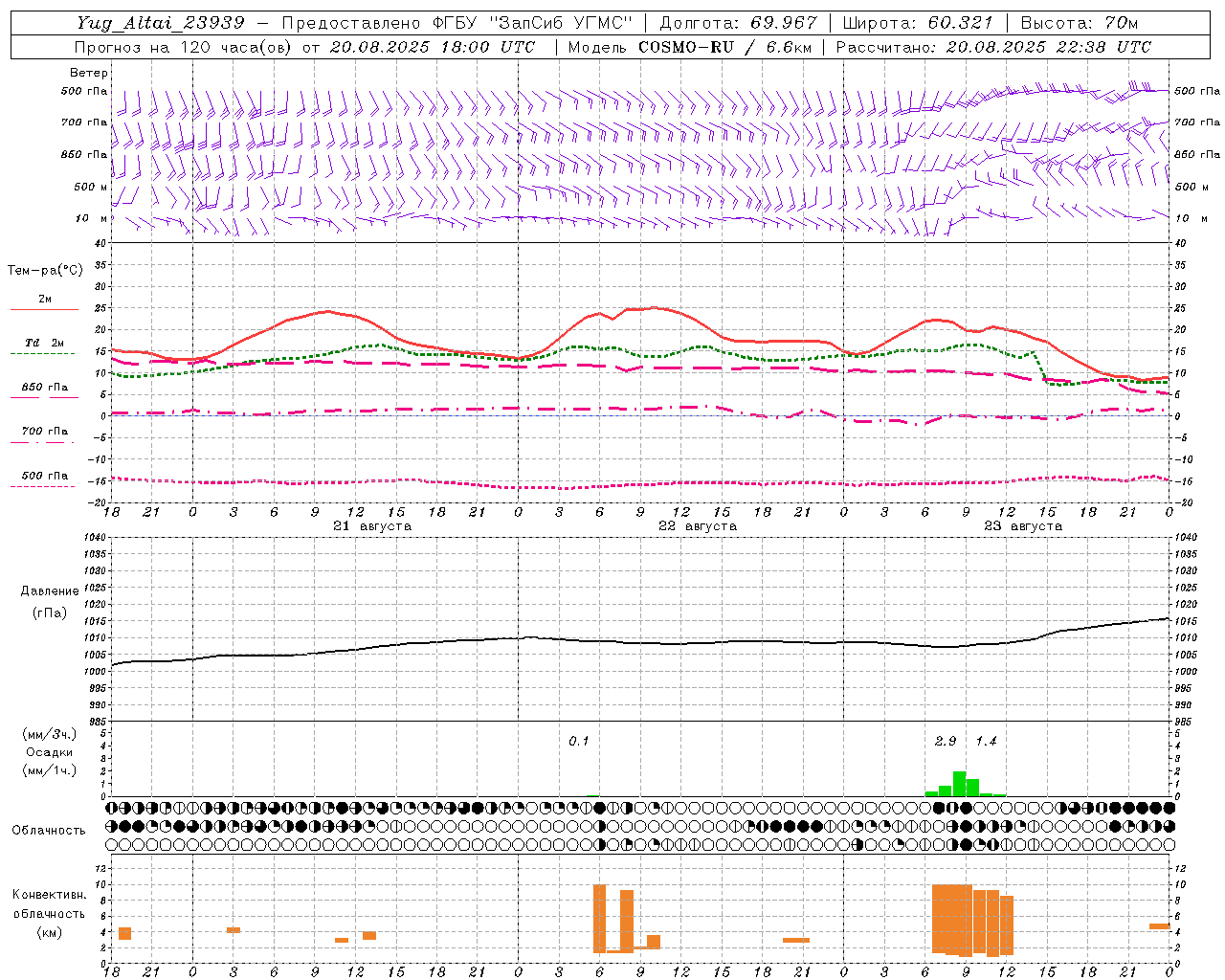Click the orange convective bar at 3h on 21 августа
The width and height of the screenshot is (1225, 980).
coord(234,930)
